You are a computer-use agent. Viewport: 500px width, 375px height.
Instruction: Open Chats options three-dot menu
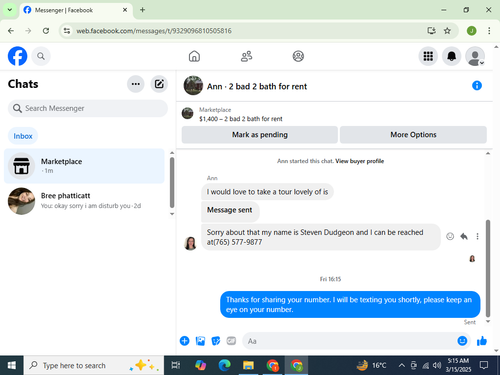tap(136, 84)
